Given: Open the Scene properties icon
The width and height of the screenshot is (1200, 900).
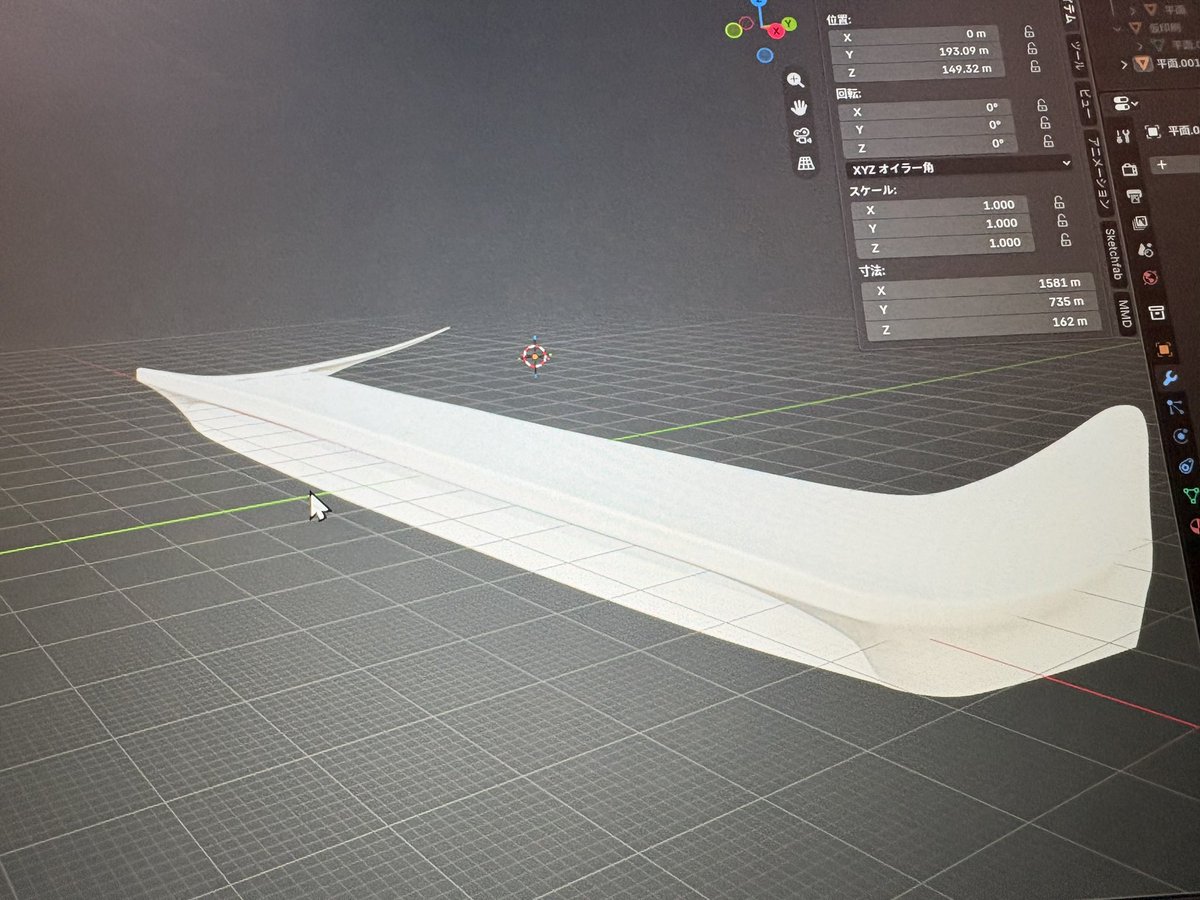Looking at the screenshot, I should pos(1146,249).
